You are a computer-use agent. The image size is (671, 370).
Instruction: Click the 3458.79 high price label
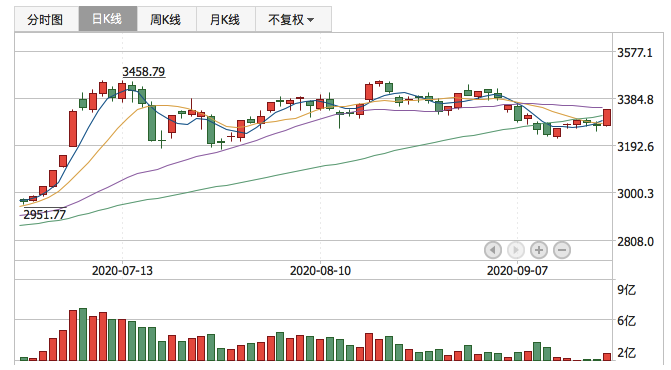pos(143,71)
